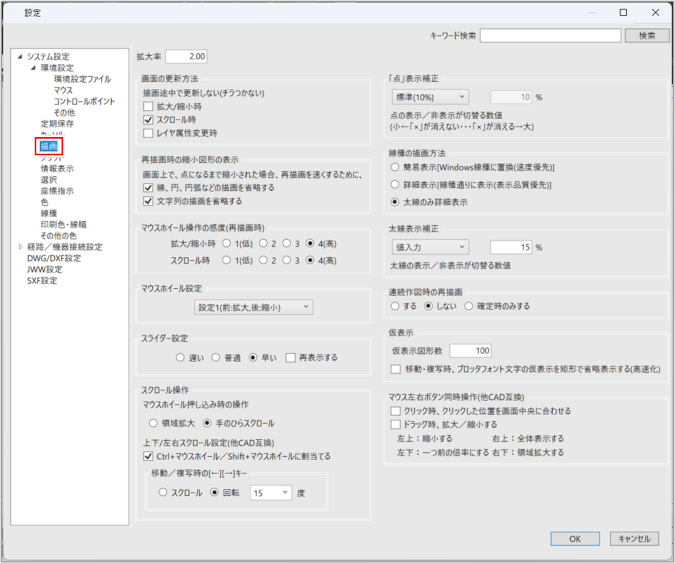This screenshot has width=675, height=563.
Task: Collapse the システム設定 tree node
Action: pos(20,57)
